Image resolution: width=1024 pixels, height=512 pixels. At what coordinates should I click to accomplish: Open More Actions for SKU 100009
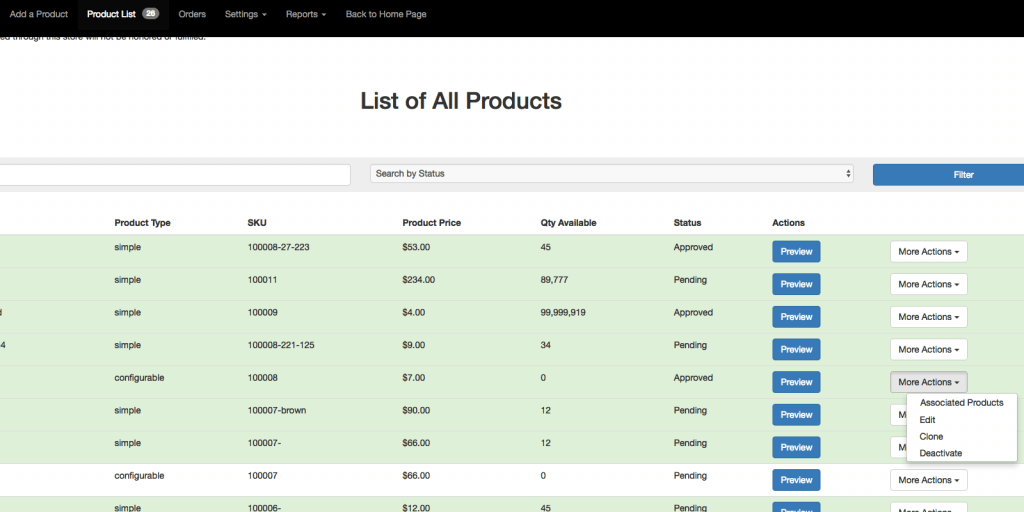click(x=928, y=317)
